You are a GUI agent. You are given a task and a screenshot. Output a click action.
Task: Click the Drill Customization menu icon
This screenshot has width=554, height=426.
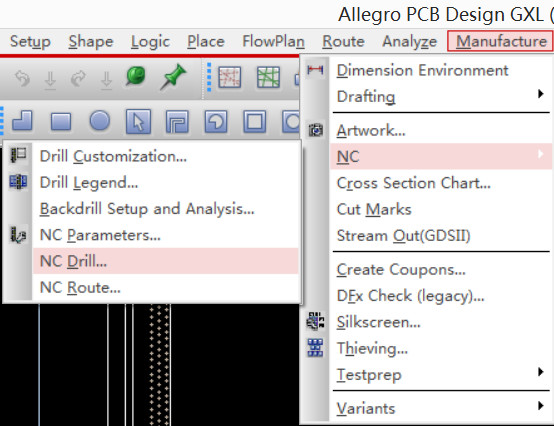point(18,155)
